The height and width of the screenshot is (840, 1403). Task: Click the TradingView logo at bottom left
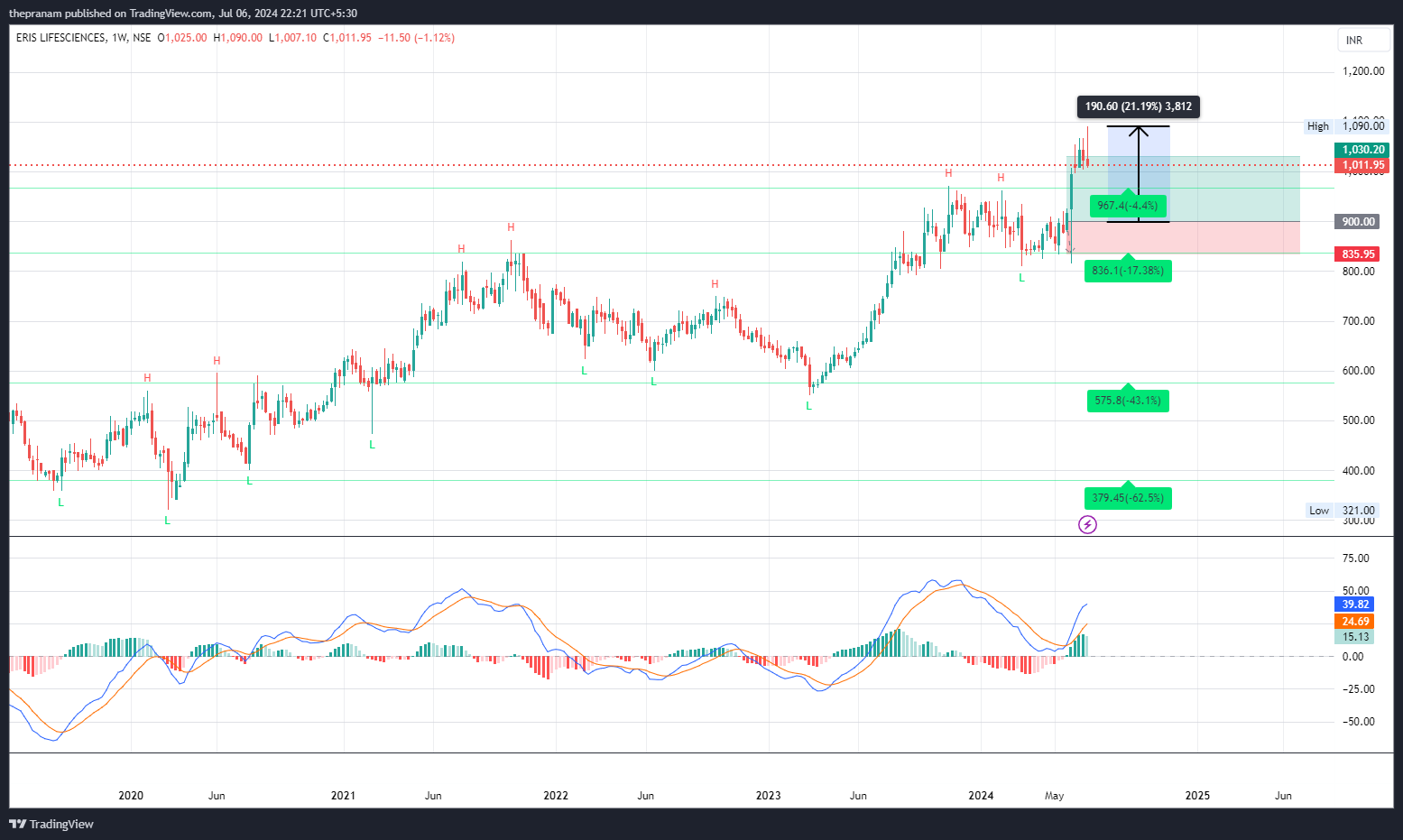[x=51, y=824]
